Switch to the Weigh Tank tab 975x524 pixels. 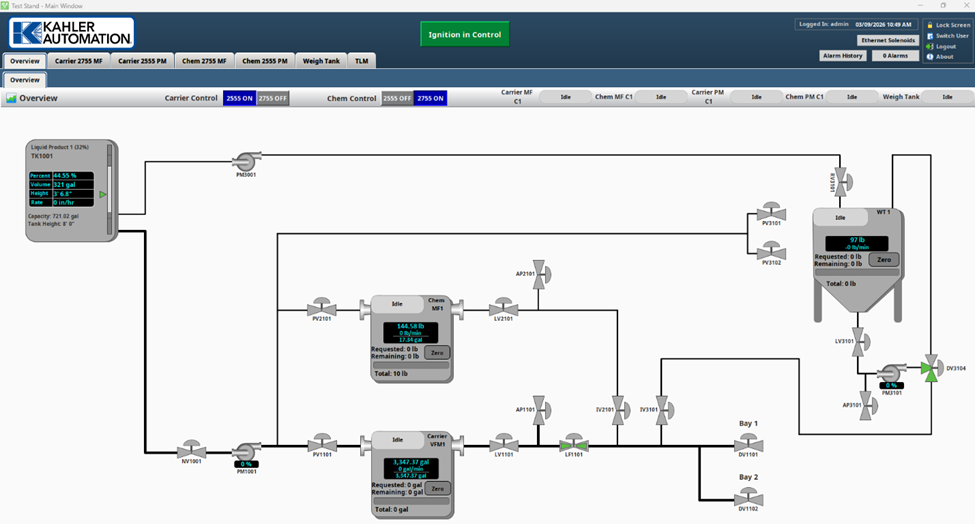tap(321, 61)
